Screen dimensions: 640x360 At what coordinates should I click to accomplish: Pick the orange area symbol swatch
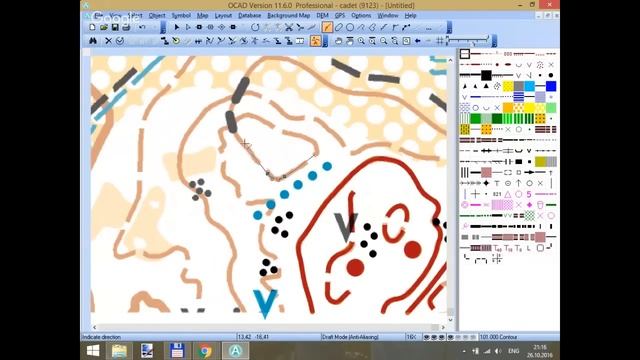click(508, 107)
